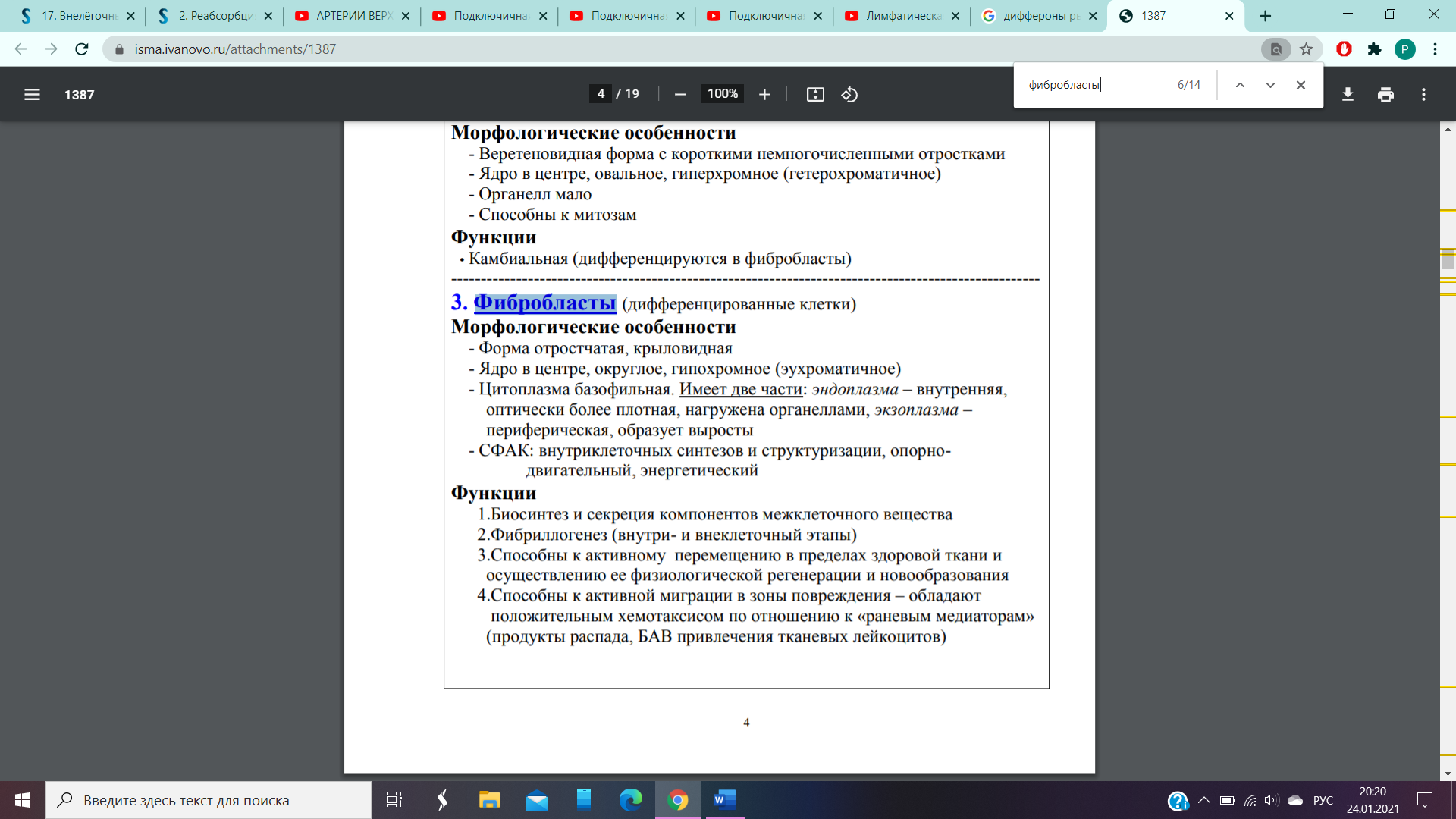Click the document title 1387 in toolbar
The width and height of the screenshot is (1456, 819).
tap(80, 95)
